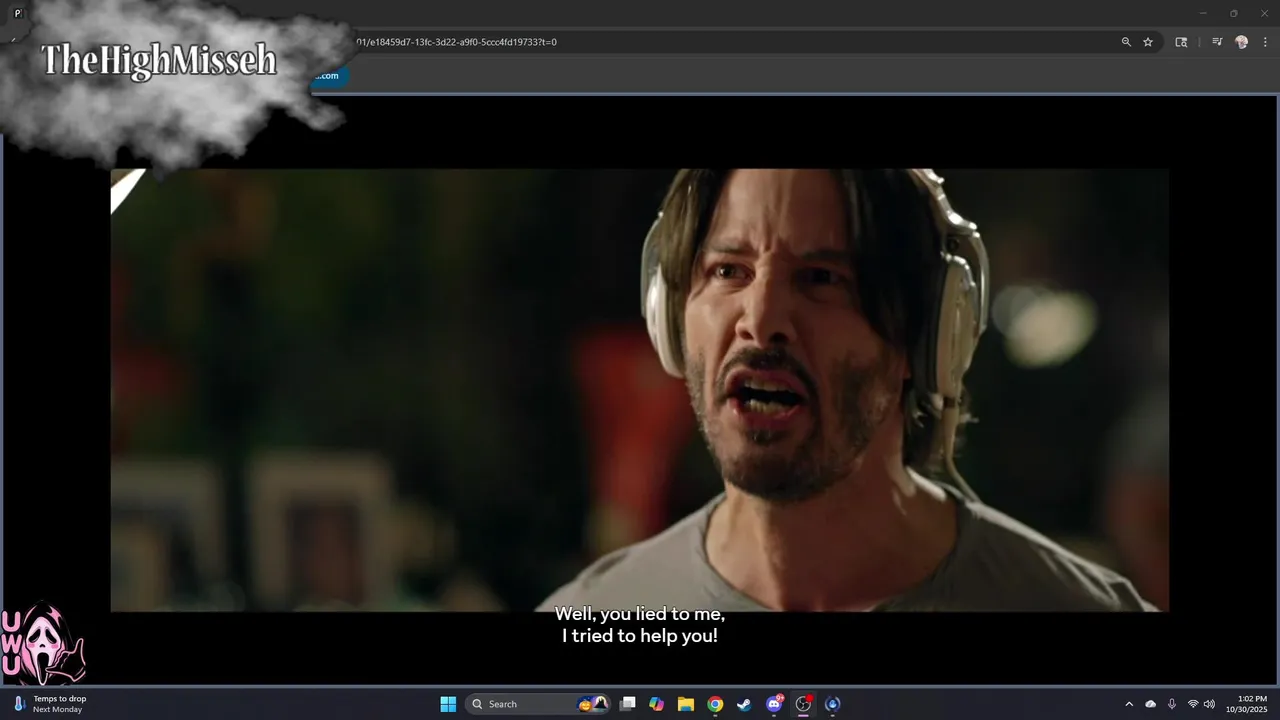Open the volume speaker tray icon
Screen dimensions: 1280x720
[1209, 704]
